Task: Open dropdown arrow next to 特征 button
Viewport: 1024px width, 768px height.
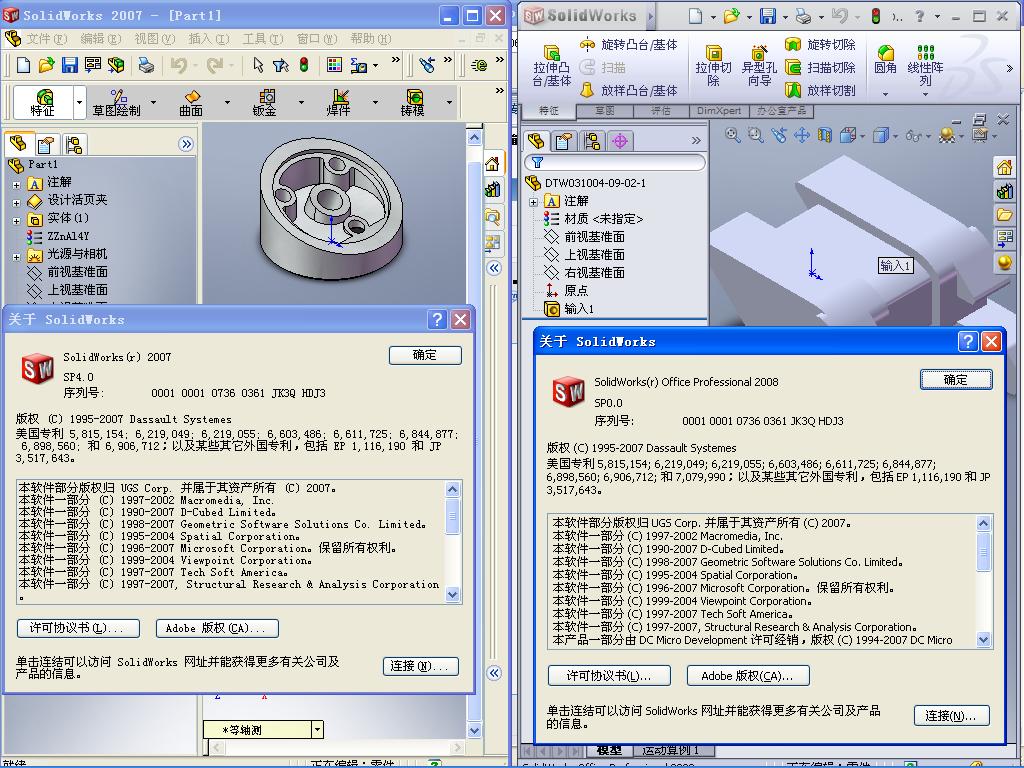Action: coord(80,103)
